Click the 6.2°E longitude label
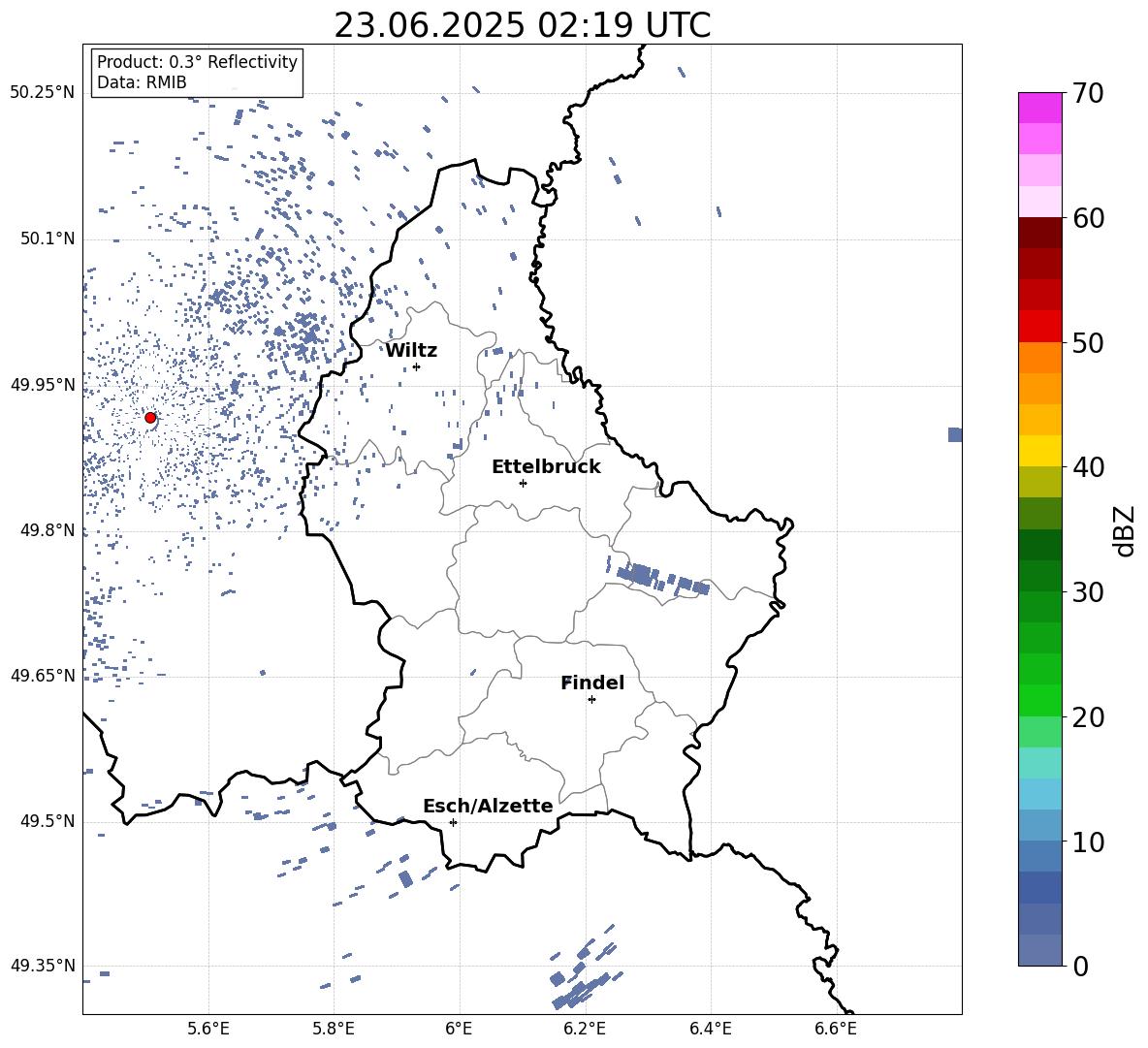 point(585,1030)
